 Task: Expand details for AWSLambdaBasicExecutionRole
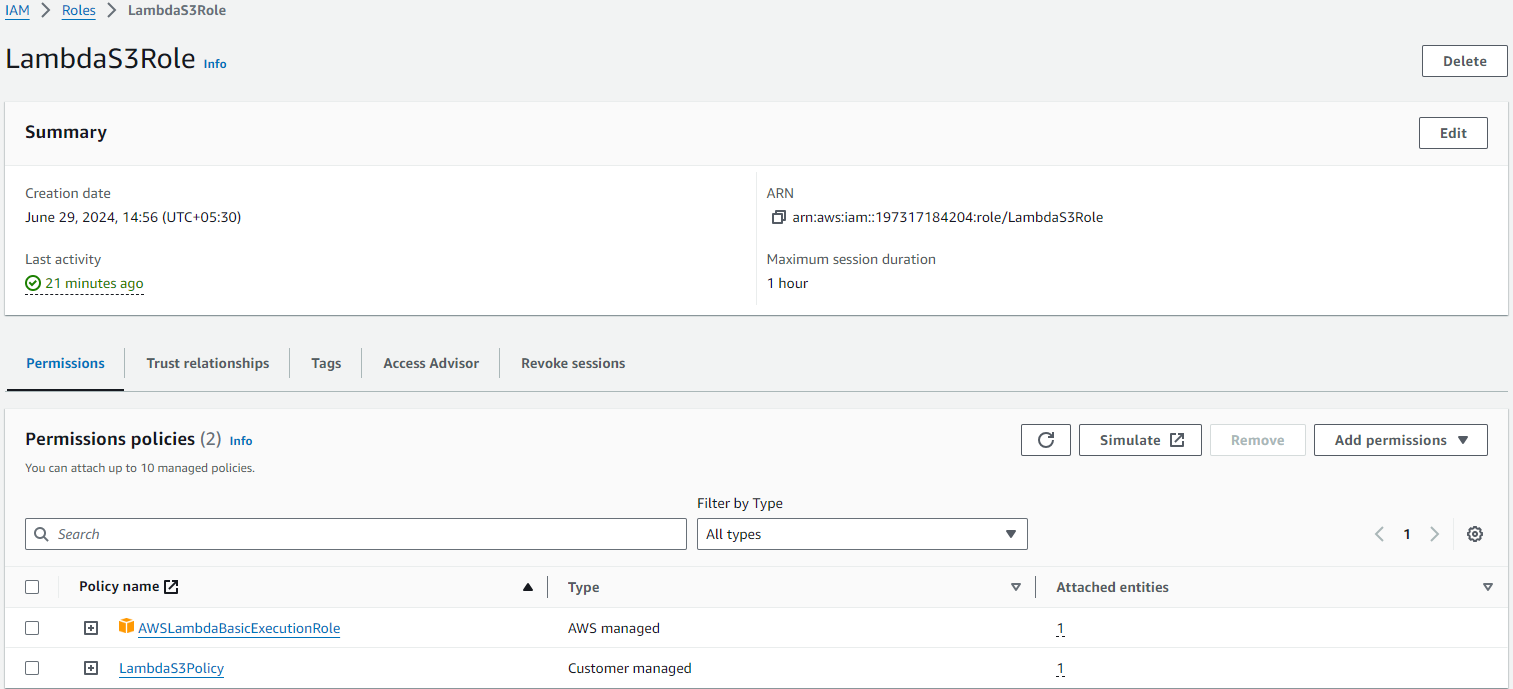[91, 627]
